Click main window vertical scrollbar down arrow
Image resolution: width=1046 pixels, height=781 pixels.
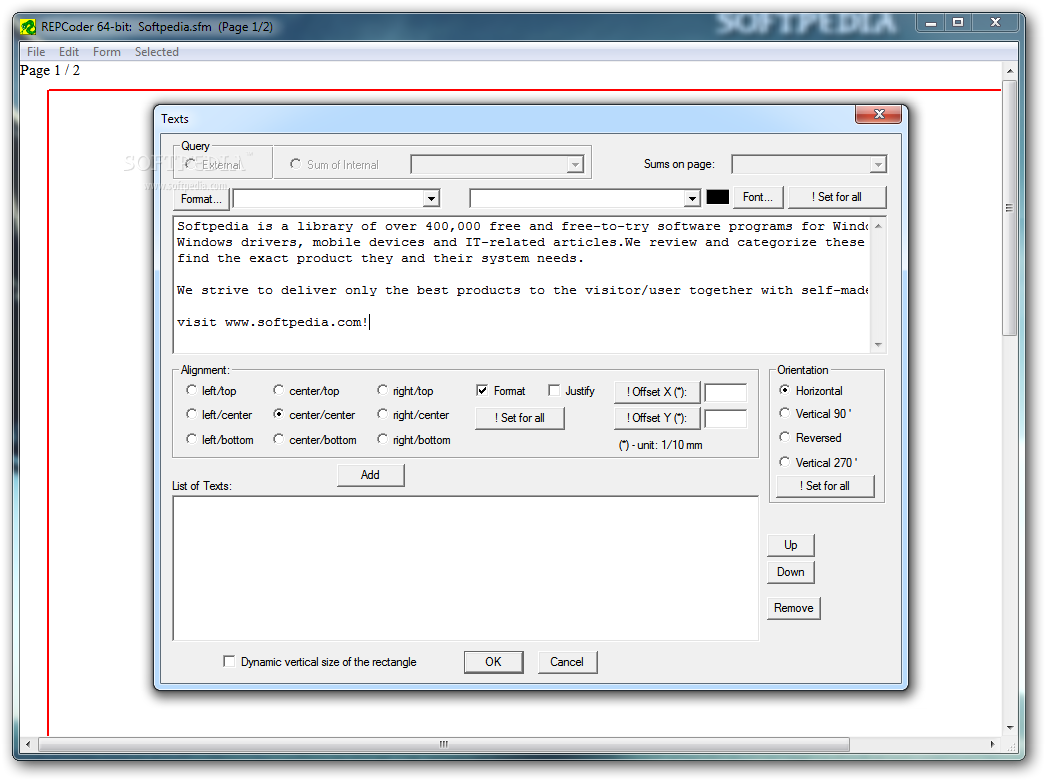pyautogui.click(x=1010, y=728)
